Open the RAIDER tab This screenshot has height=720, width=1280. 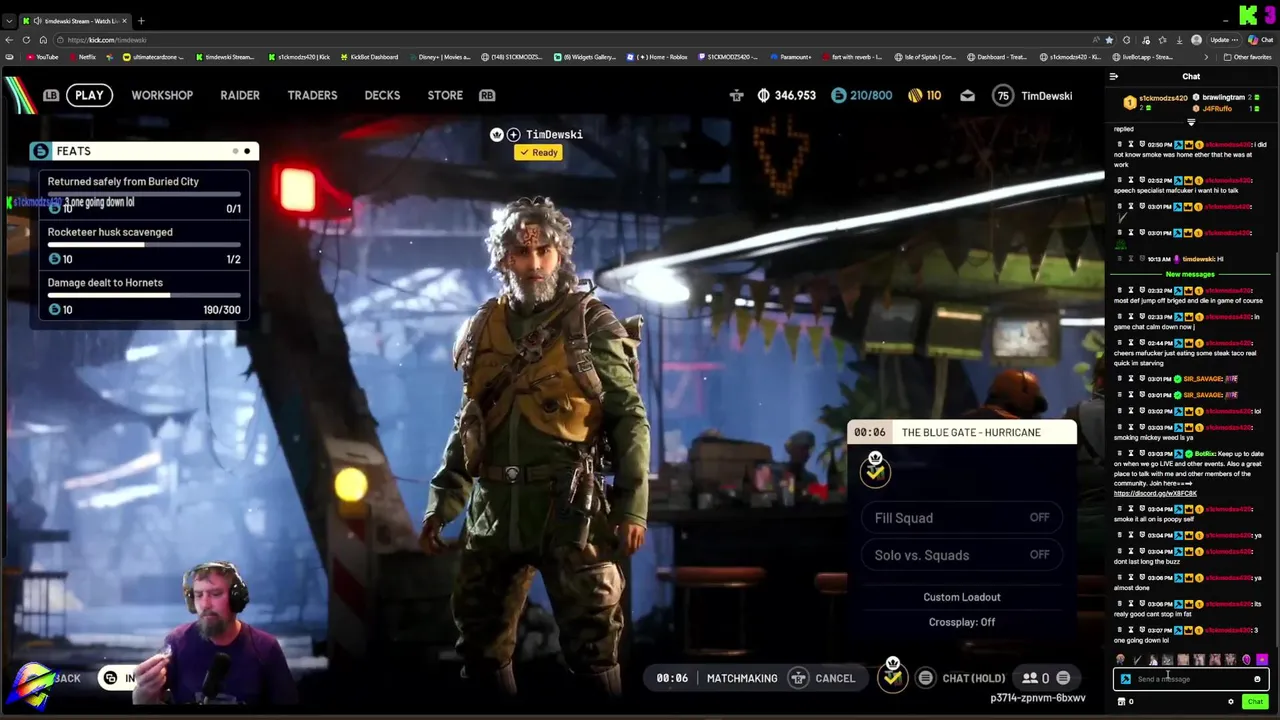click(240, 95)
